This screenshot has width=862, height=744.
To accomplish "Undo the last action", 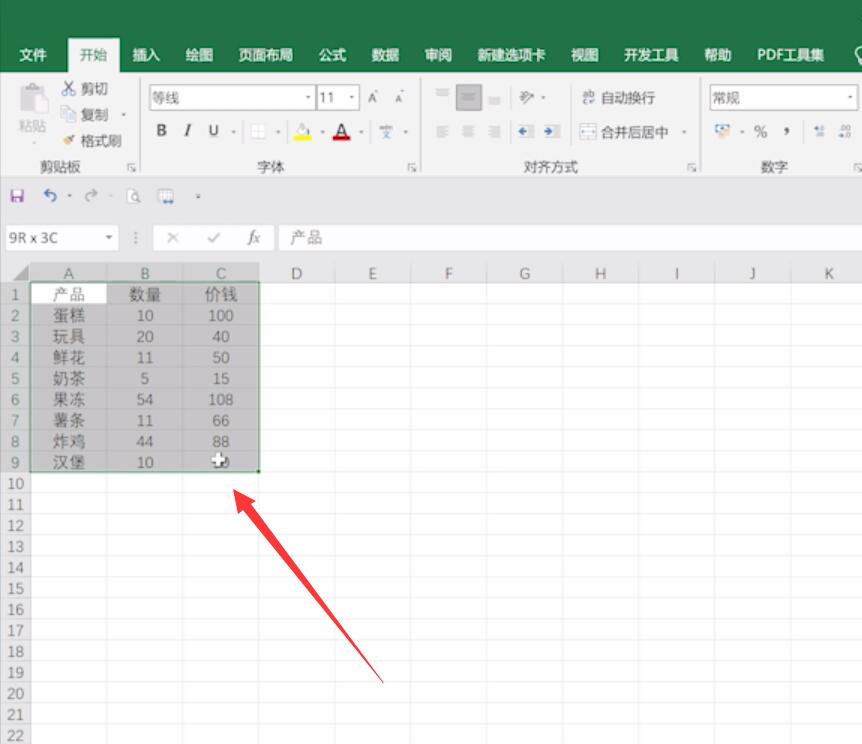I will click(50, 196).
